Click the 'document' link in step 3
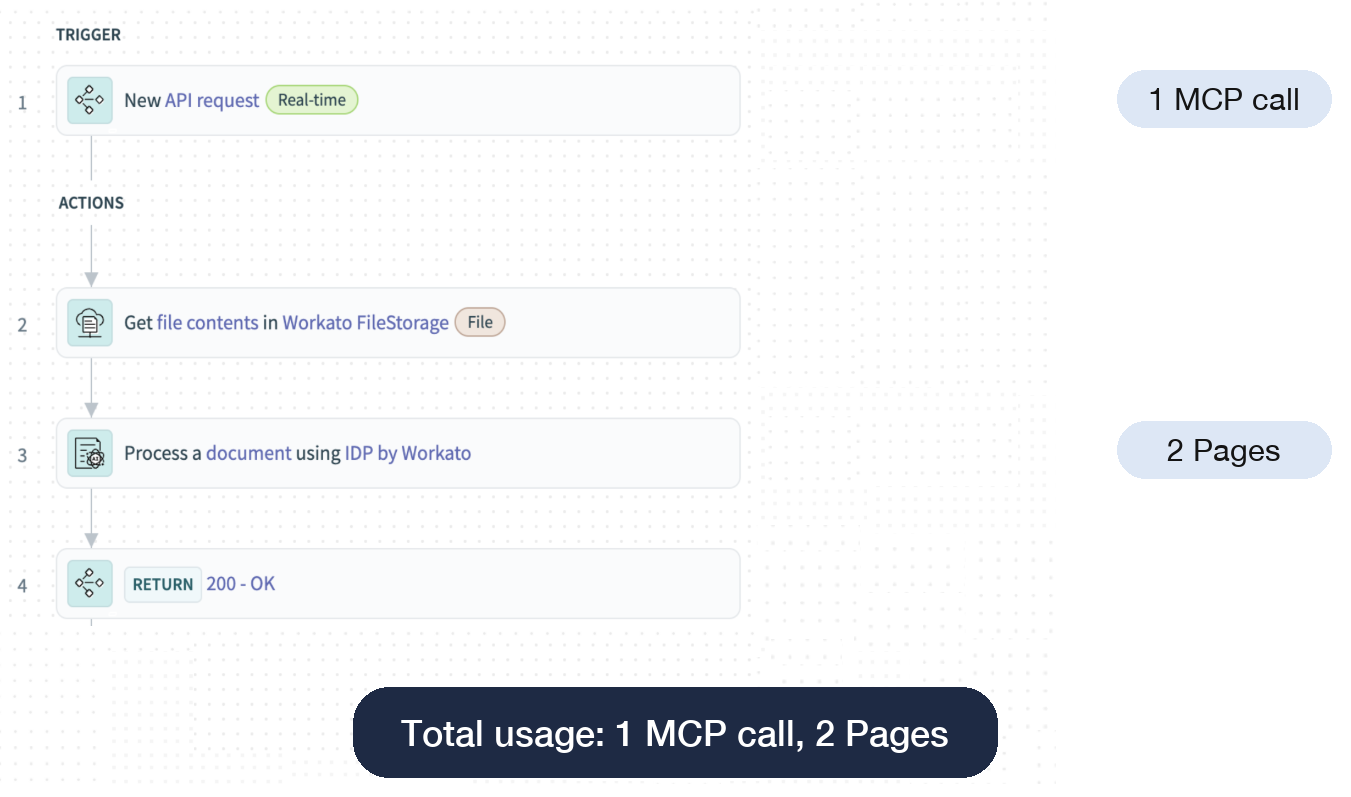 (249, 453)
